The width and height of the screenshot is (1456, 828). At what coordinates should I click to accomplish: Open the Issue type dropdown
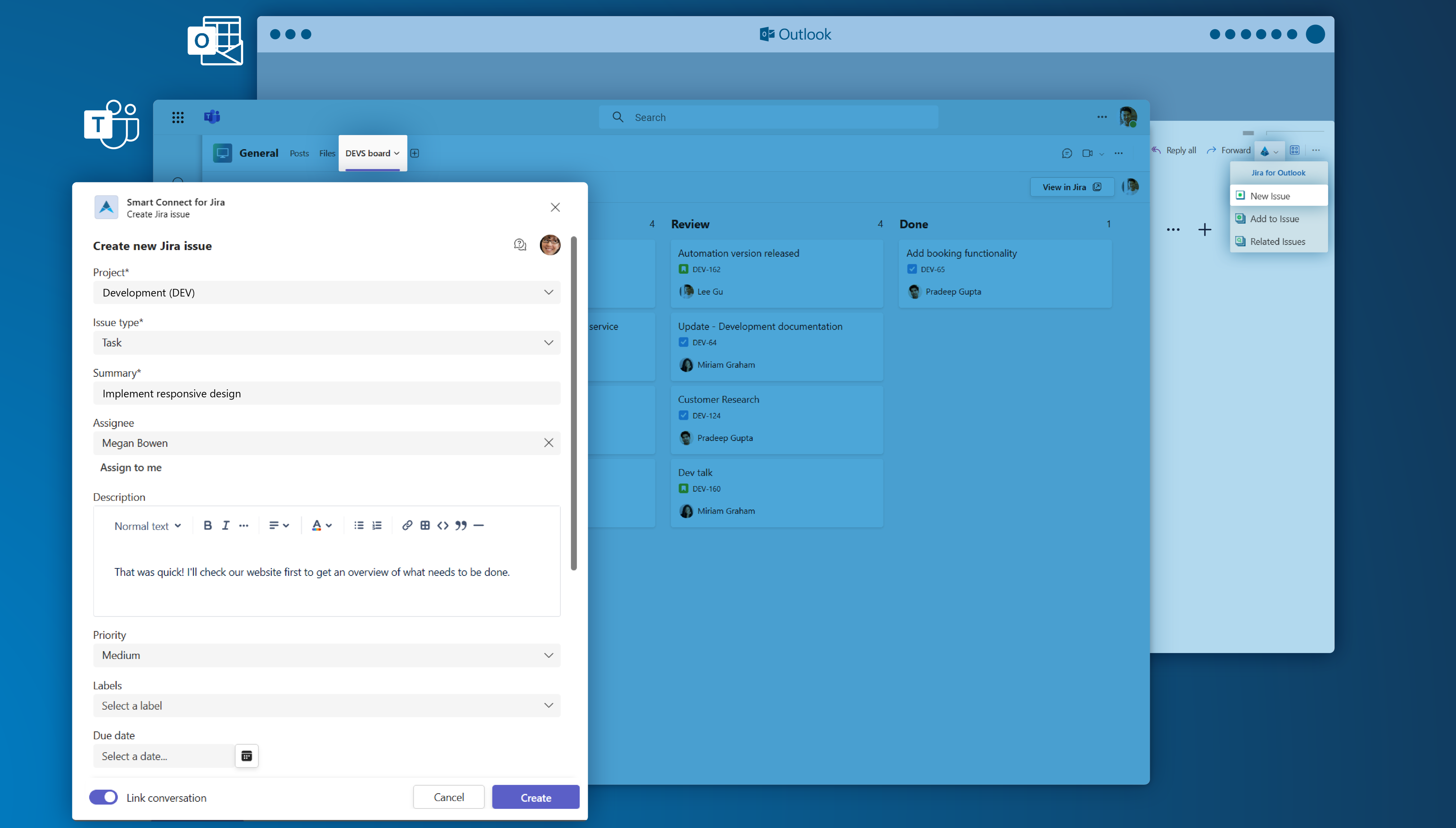tap(326, 342)
